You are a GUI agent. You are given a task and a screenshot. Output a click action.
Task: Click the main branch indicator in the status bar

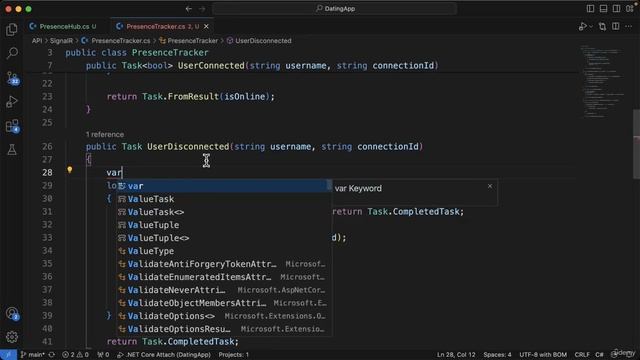pos(33,355)
